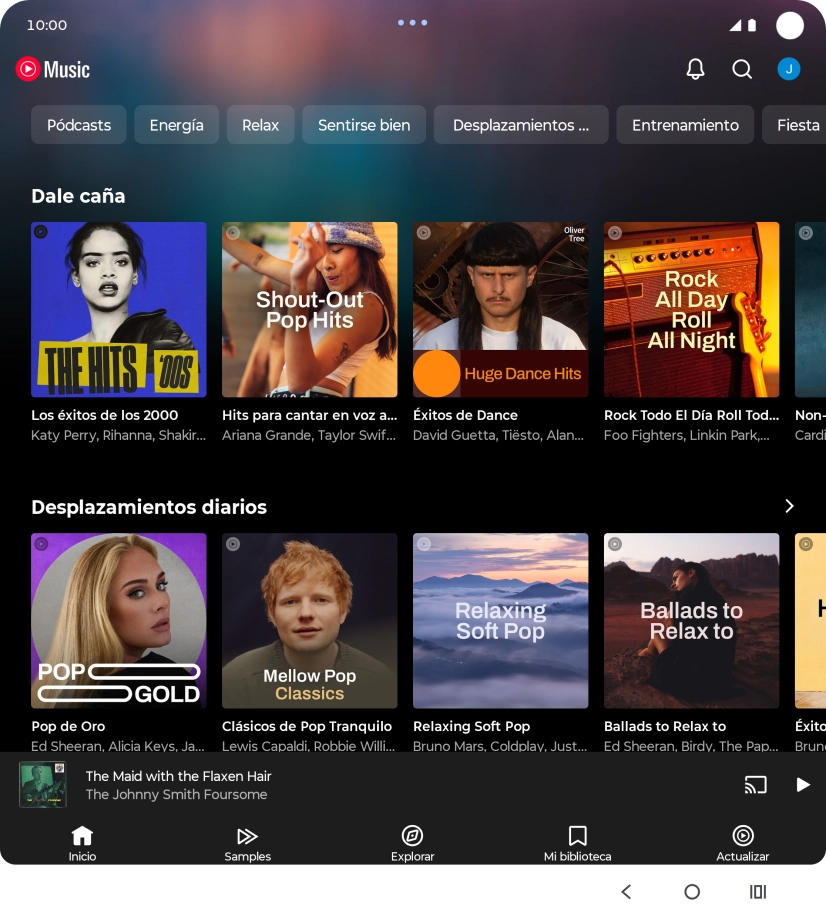
Task: Click 'Rock Todo El Día Roll Tod...' title
Action: (692, 415)
